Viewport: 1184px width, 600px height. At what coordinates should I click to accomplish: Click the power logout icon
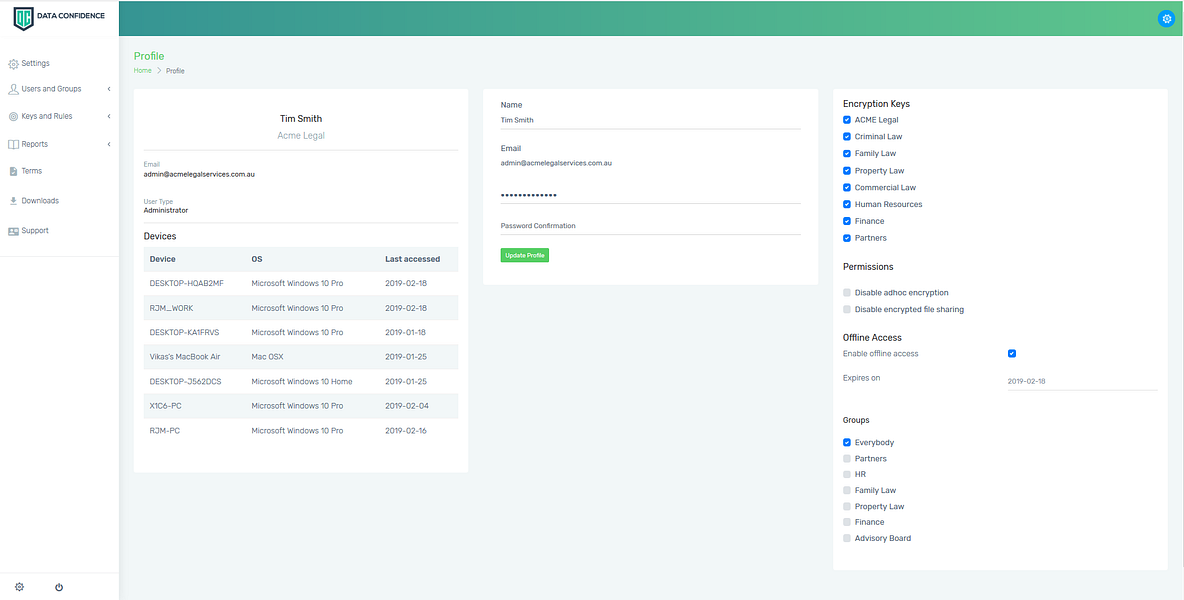coord(59,586)
